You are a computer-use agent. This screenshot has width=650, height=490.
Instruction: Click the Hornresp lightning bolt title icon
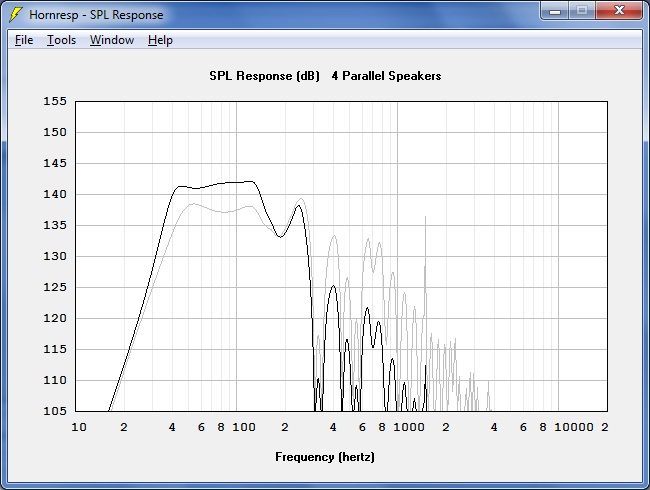point(15,15)
